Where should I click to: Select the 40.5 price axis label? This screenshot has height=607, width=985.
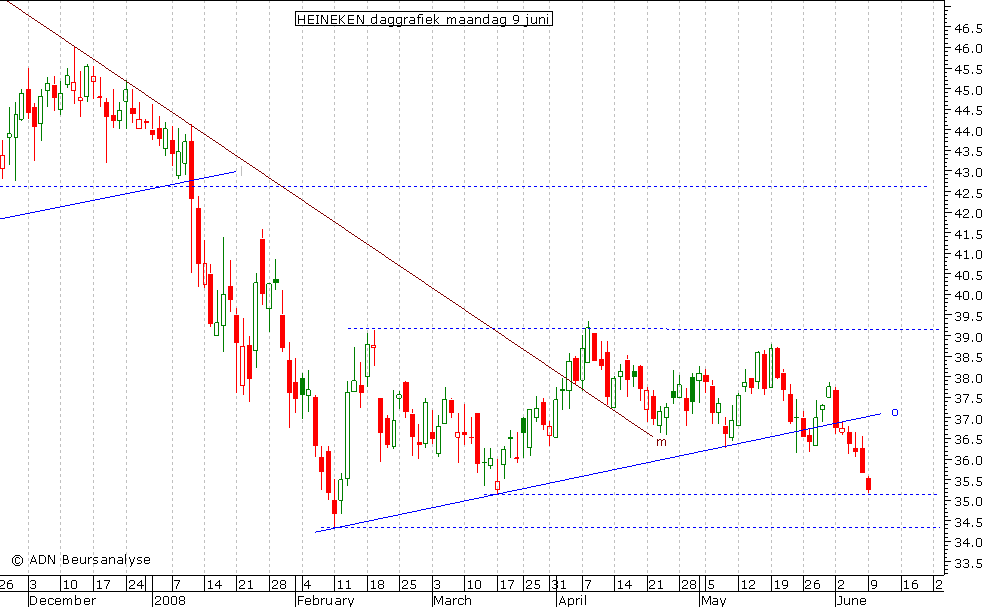tap(968, 276)
